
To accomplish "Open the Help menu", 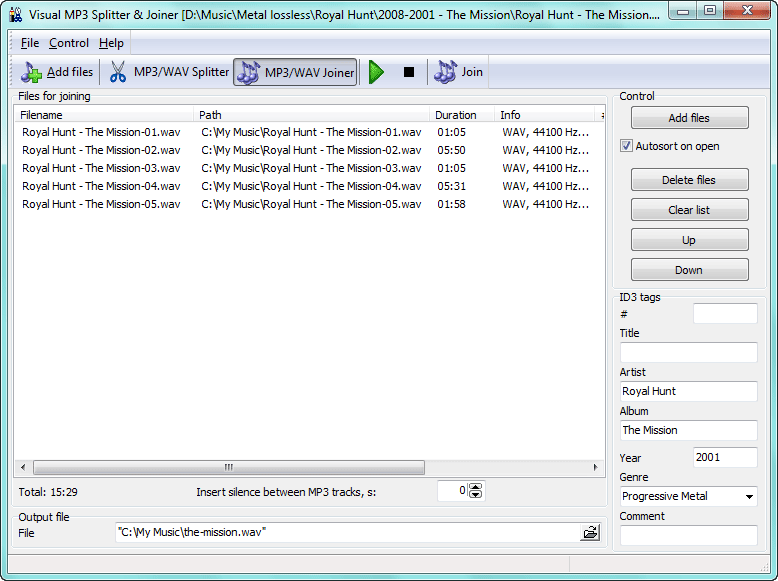I will pyautogui.click(x=111, y=43).
